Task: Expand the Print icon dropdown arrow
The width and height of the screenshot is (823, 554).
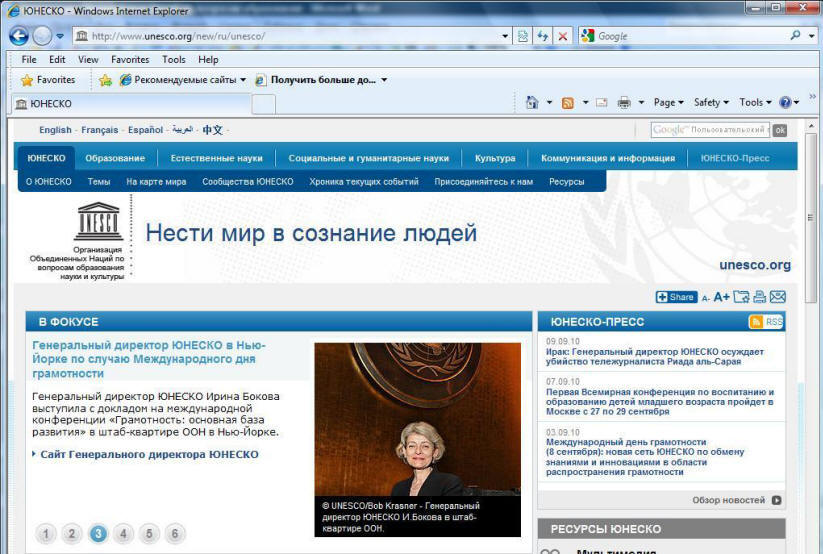Action: pos(641,102)
